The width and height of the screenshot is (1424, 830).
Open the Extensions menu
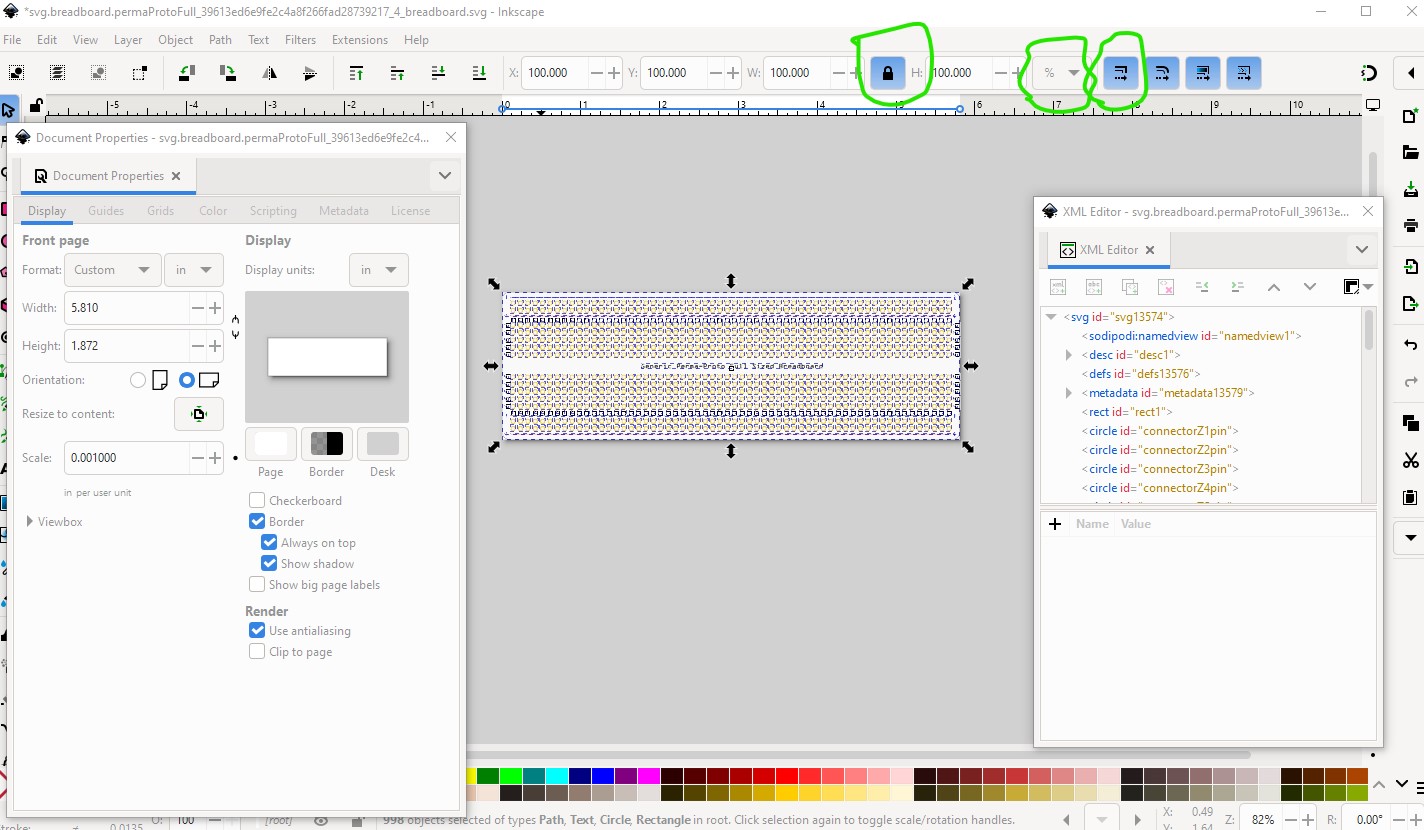click(360, 40)
